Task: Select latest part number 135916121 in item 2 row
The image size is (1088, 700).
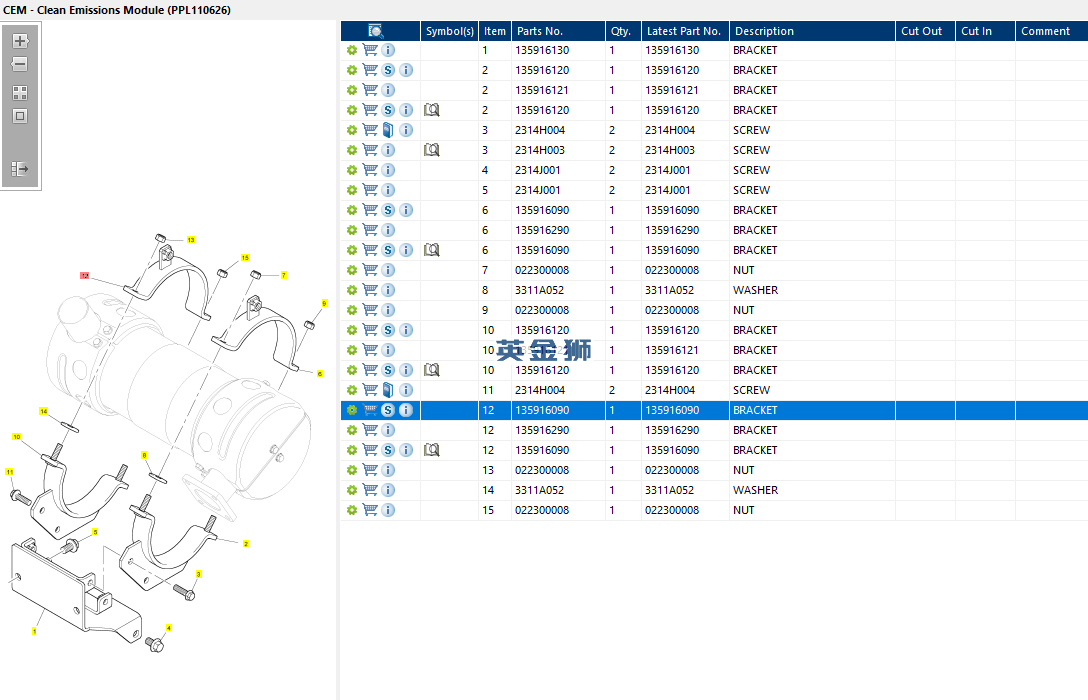Action: (x=672, y=90)
